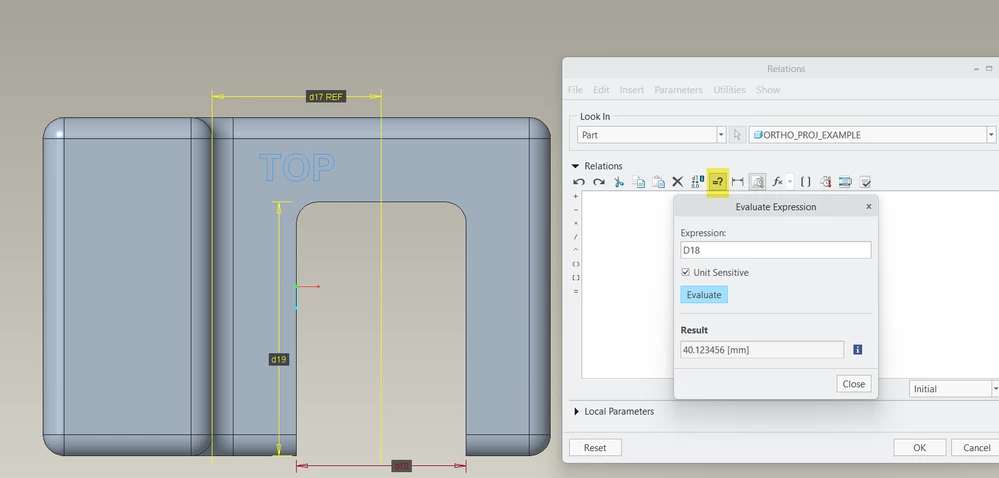This screenshot has width=999, height=478.
Task: Cut selected relation text with scissors icon
Action: tap(618, 182)
